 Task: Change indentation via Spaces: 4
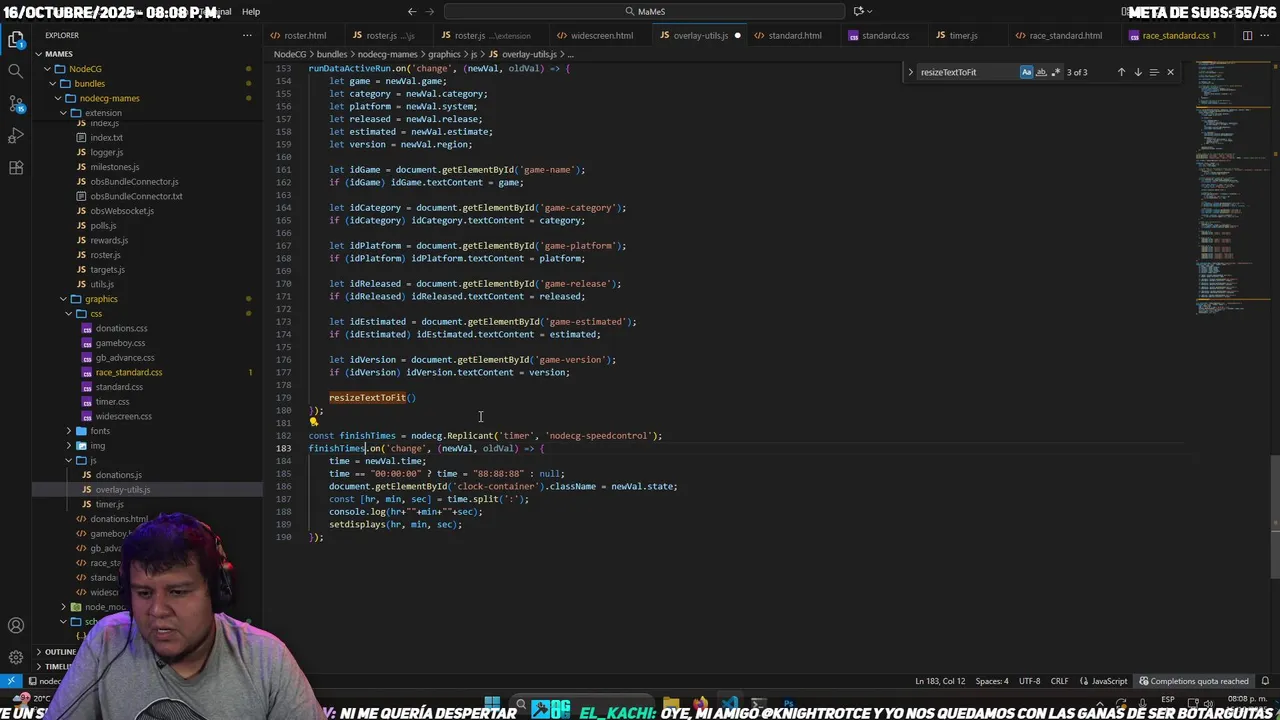[x=992, y=681]
